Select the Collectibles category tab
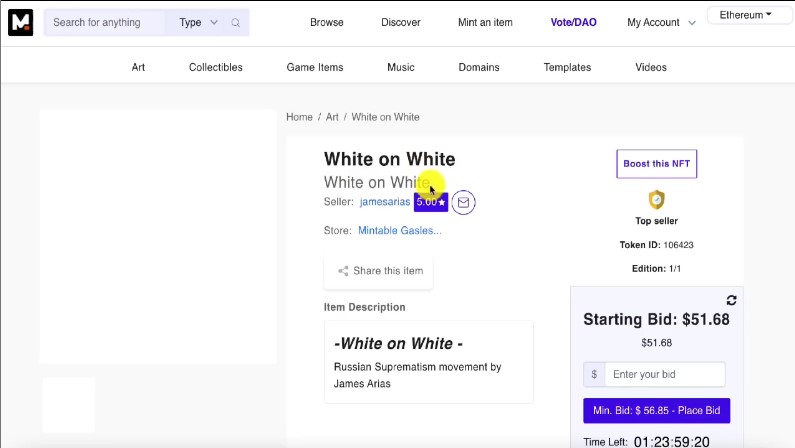 click(216, 68)
